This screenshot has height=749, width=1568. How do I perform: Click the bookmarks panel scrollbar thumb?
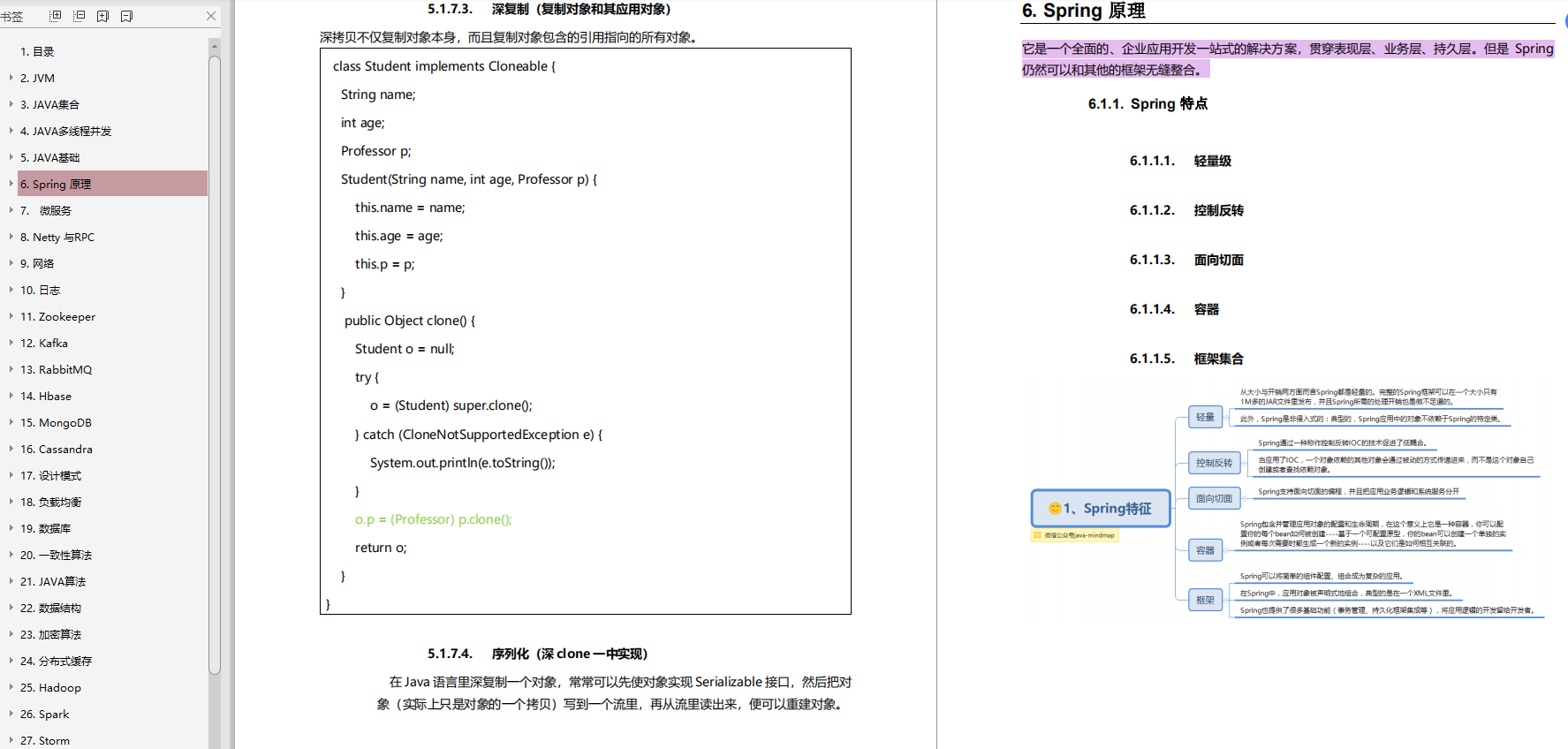coord(215,365)
